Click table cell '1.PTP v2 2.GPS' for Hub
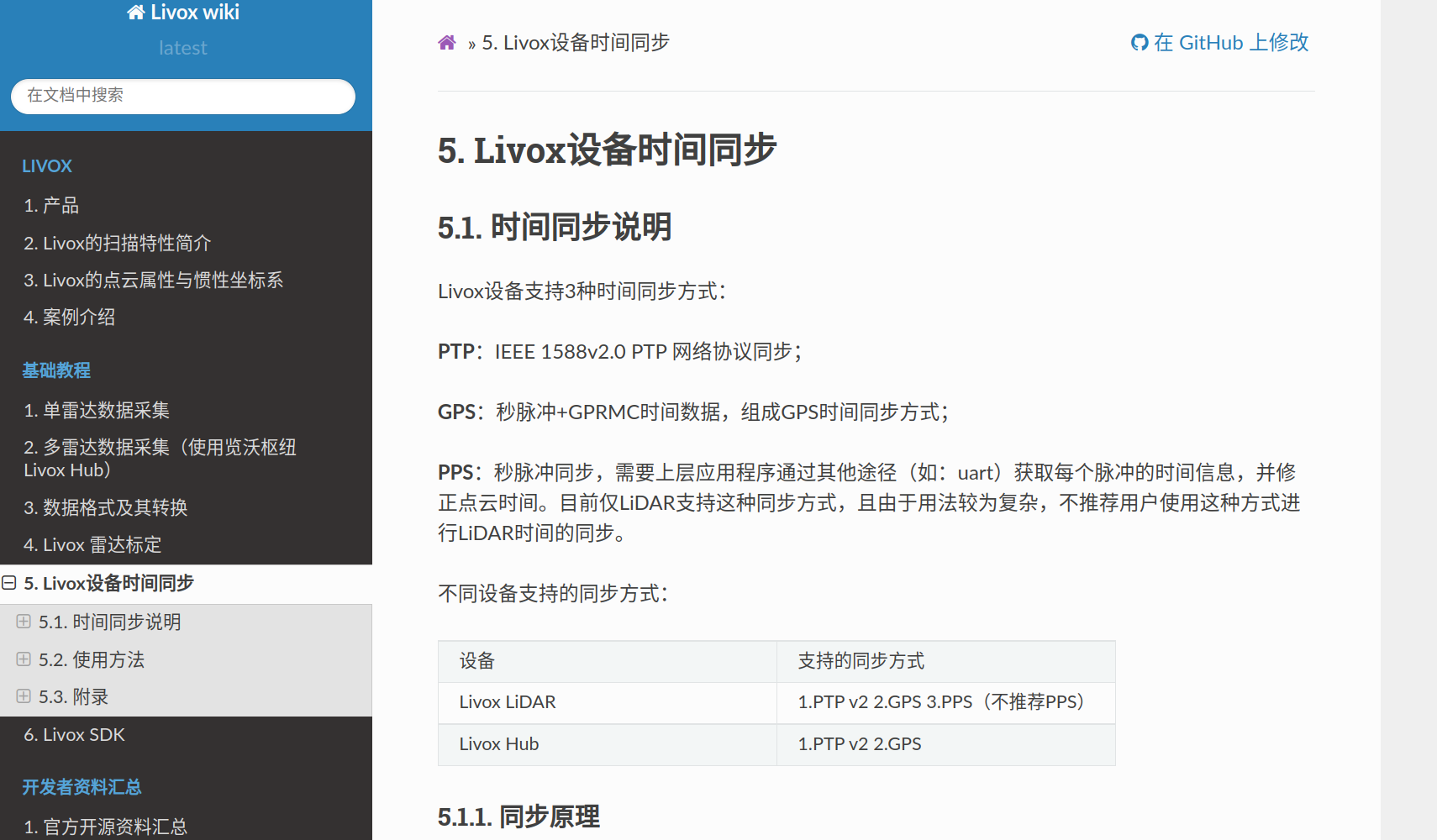This screenshot has height=840, width=1437. coord(946,744)
